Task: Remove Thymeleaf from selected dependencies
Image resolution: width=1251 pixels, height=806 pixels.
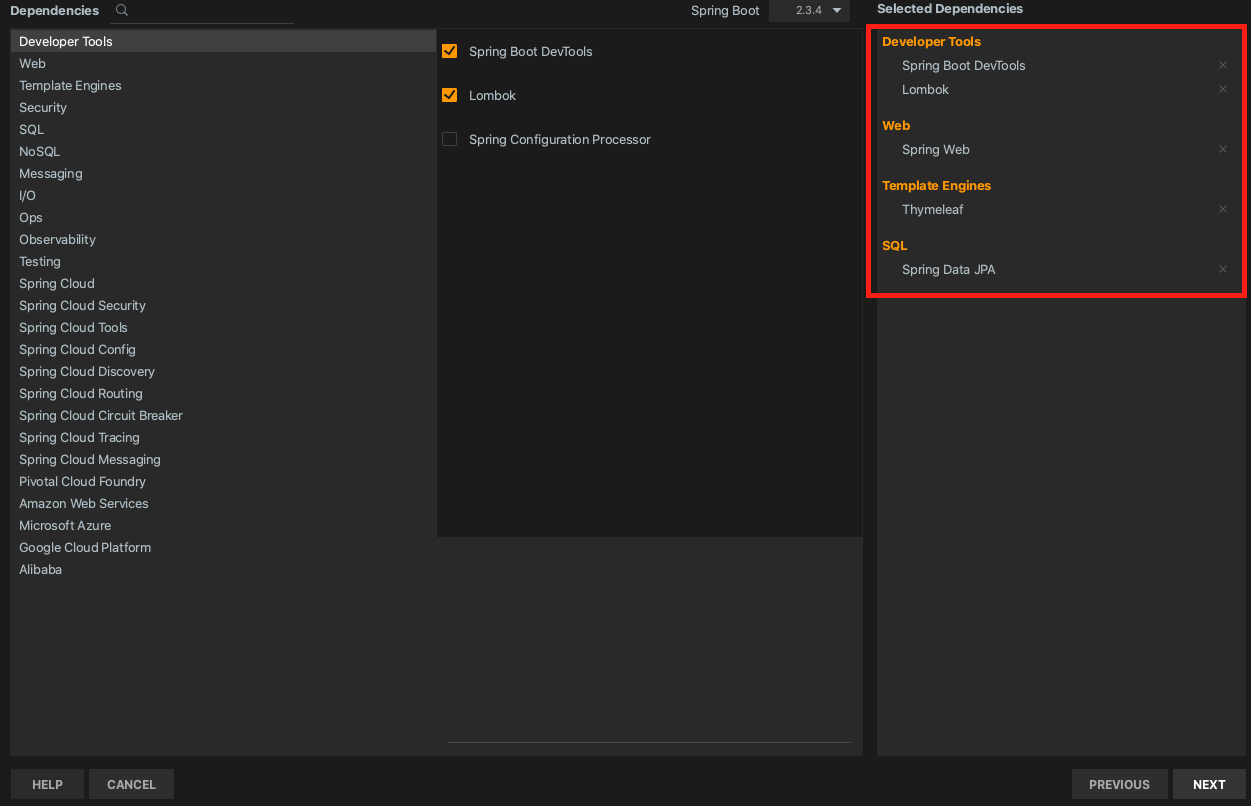Action: 1222,209
